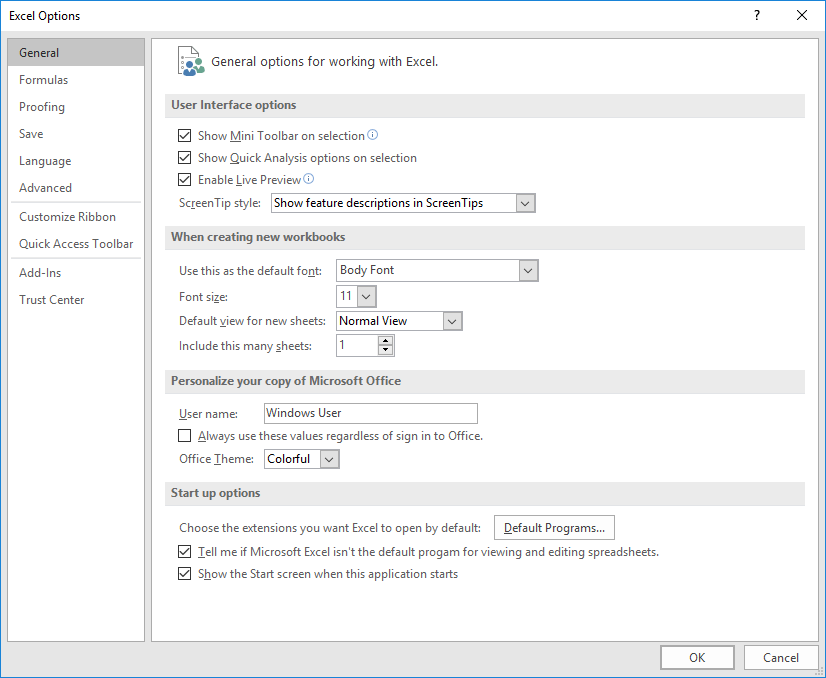Click the info icon beside Show Mini Toolbar
The height and width of the screenshot is (678, 826).
pyautogui.click(x=374, y=135)
